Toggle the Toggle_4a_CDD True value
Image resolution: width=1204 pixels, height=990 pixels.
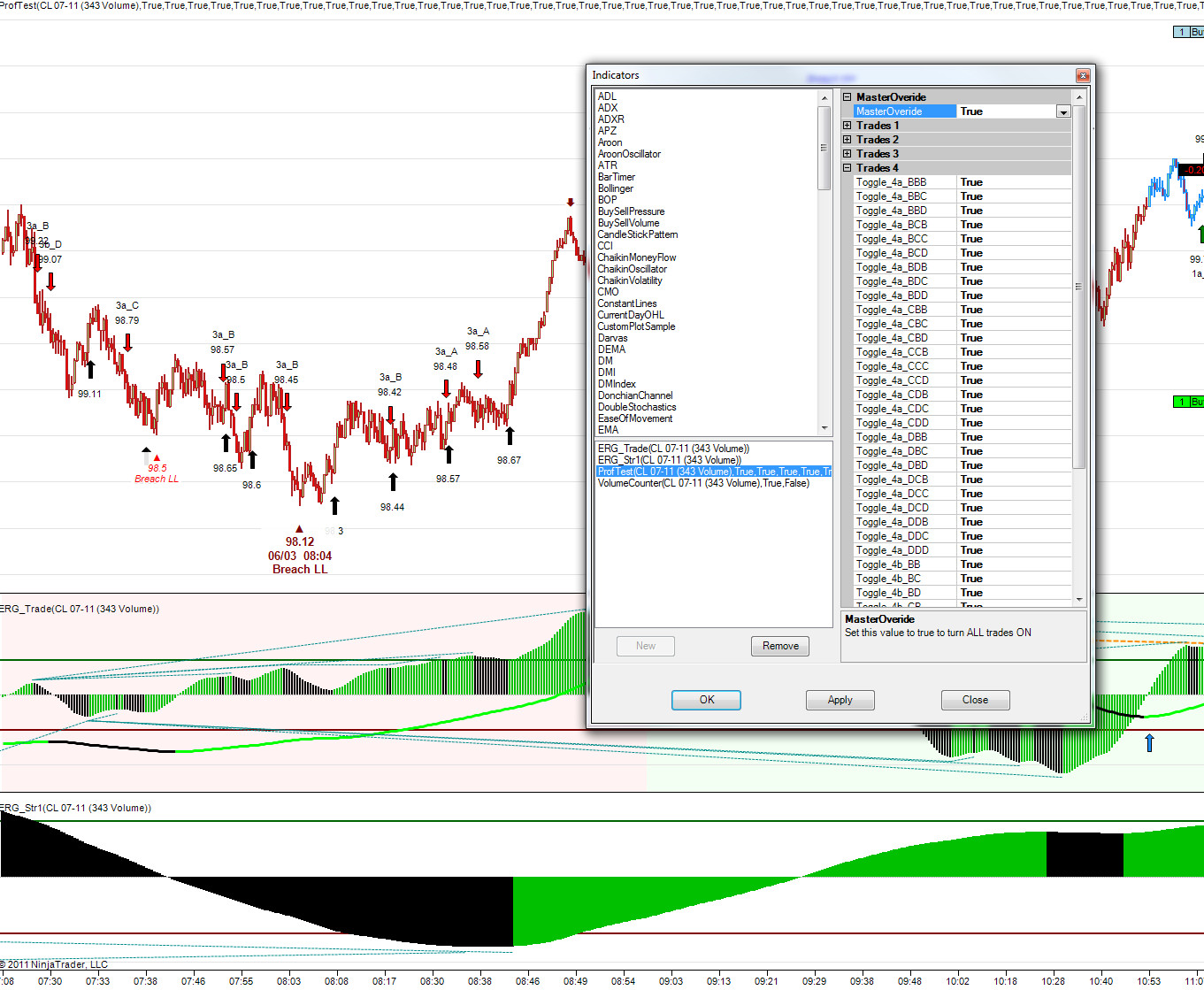pos(1014,423)
